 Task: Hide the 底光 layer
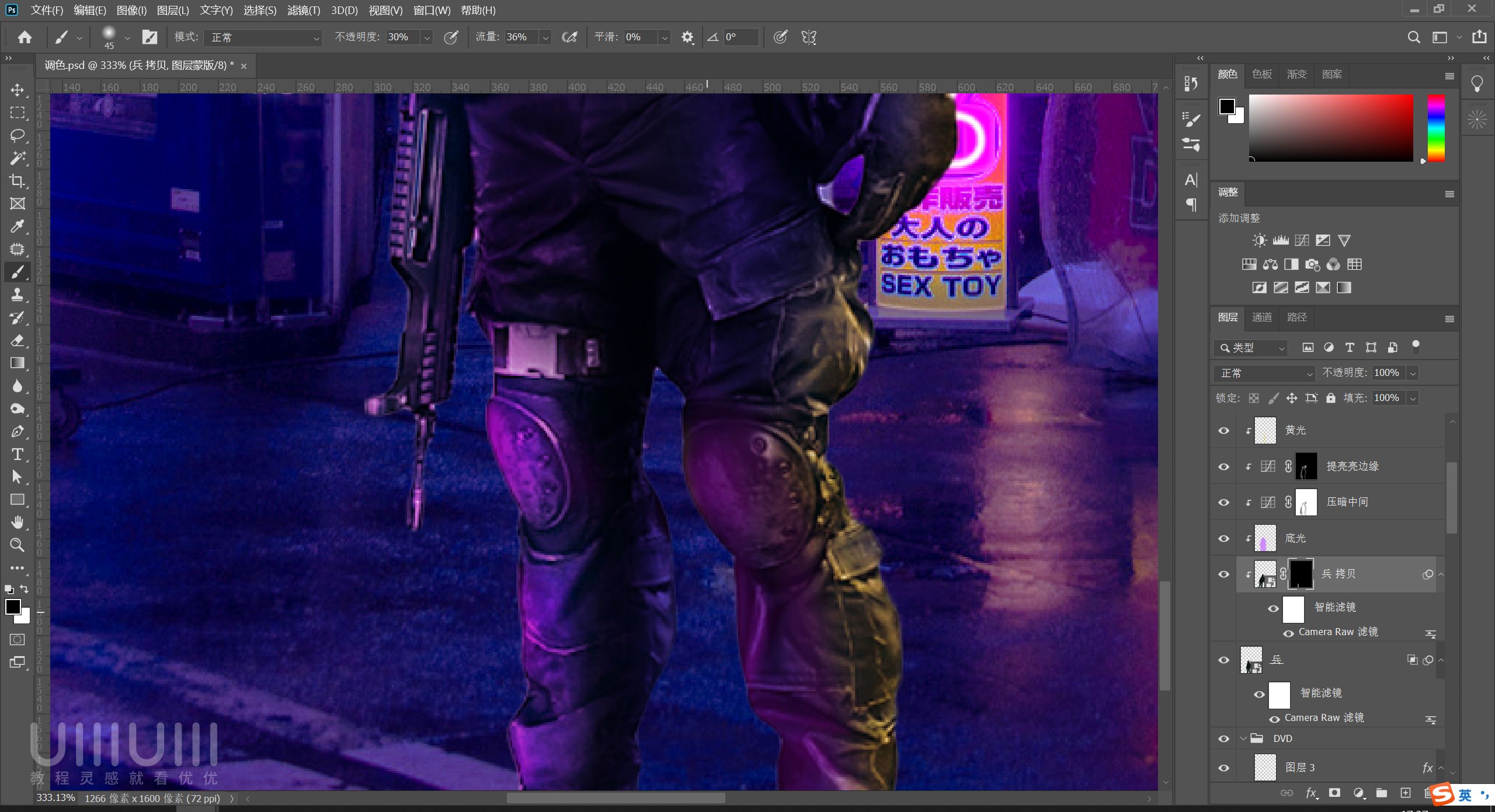click(x=1223, y=539)
